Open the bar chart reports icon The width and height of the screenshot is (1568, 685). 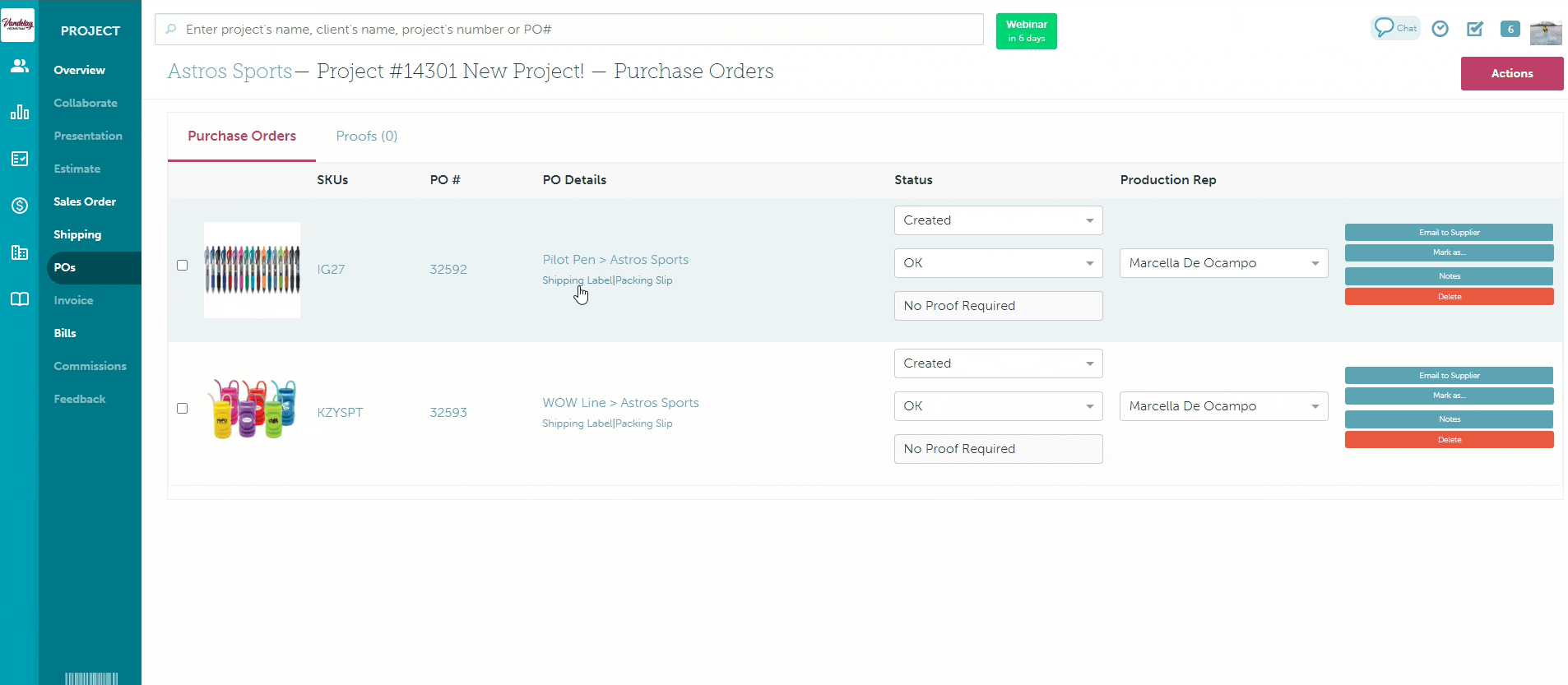tap(20, 112)
